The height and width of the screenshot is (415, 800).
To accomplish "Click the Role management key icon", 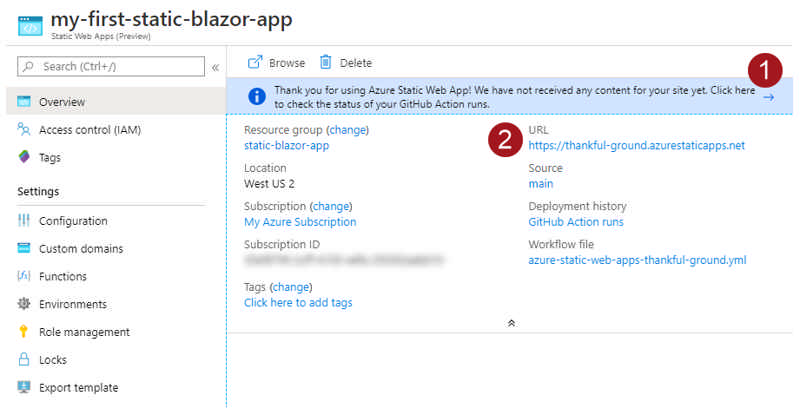I will click(23, 331).
